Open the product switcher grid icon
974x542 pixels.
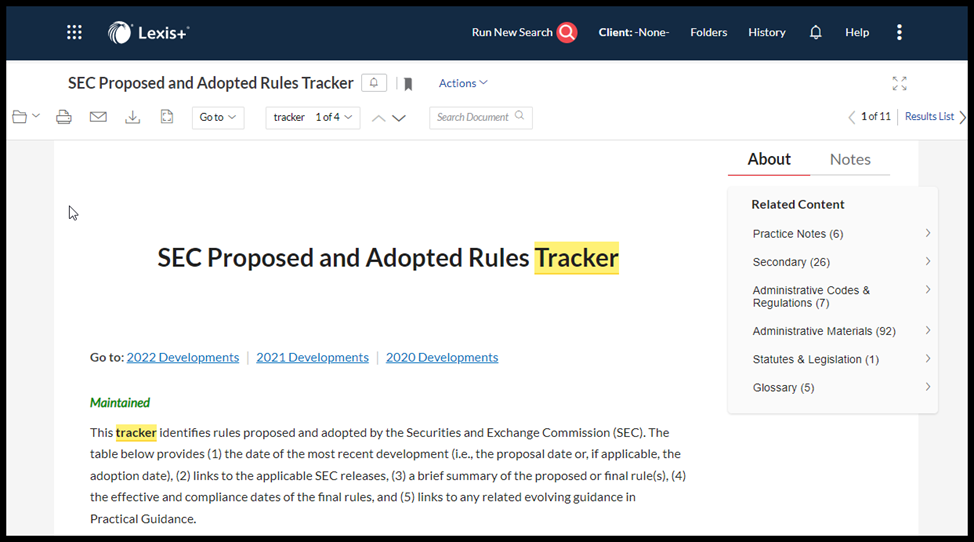point(74,32)
